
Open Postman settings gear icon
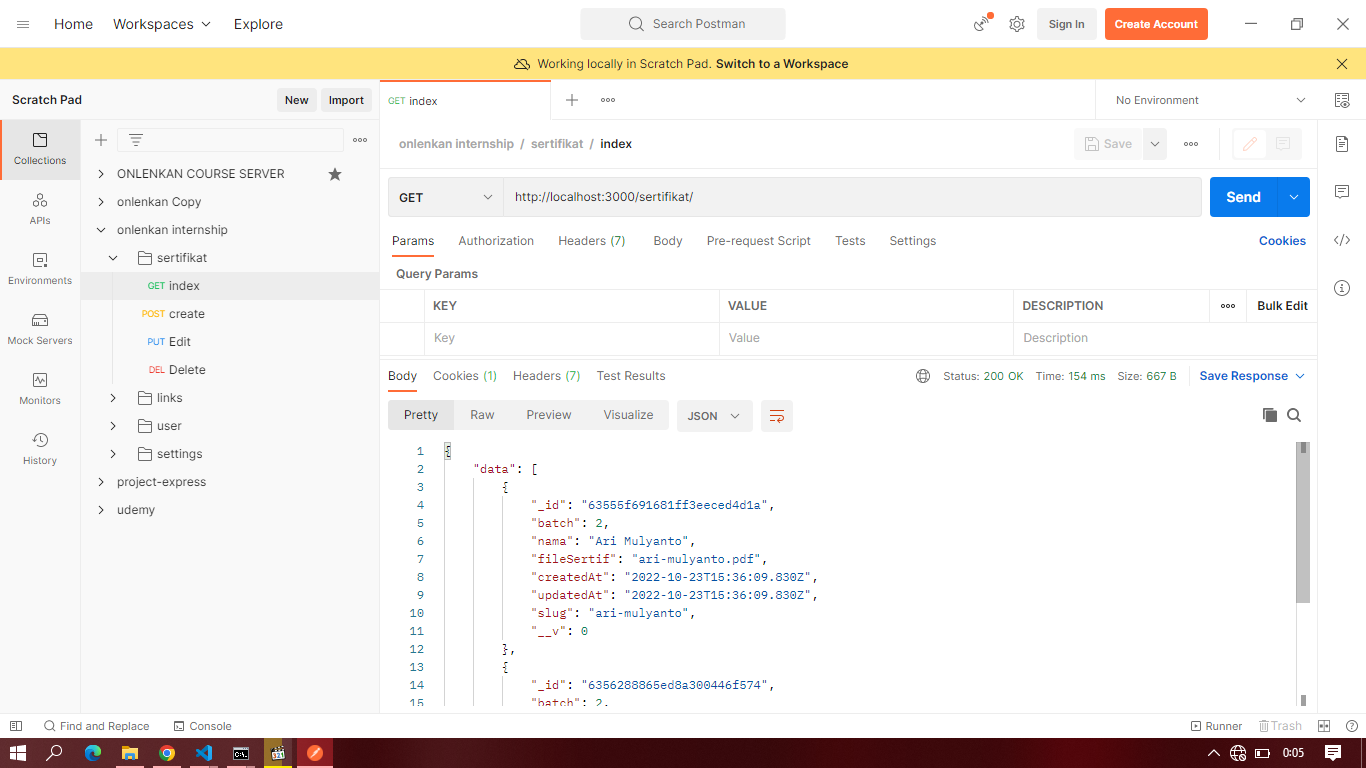[1017, 24]
